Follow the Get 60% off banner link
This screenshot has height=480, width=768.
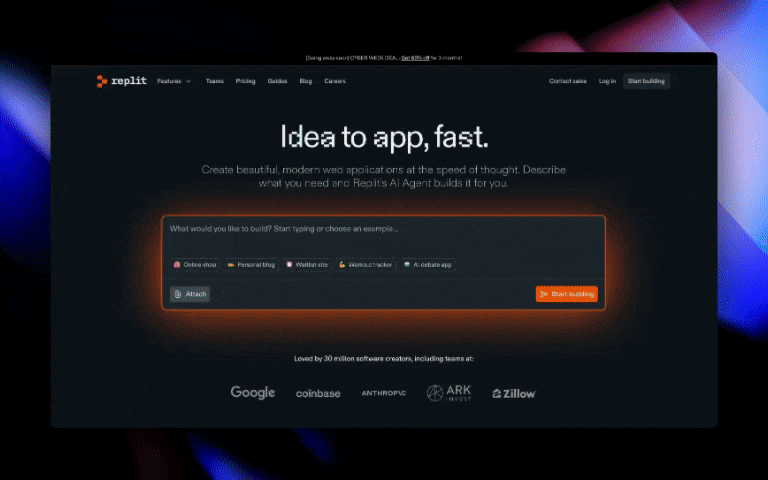(x=415, y=58)
